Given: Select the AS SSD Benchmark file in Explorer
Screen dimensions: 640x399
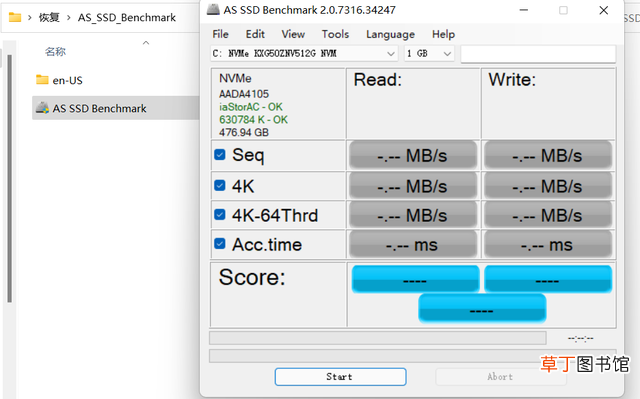Looking at the screenshot, I should tap(116, 108).
